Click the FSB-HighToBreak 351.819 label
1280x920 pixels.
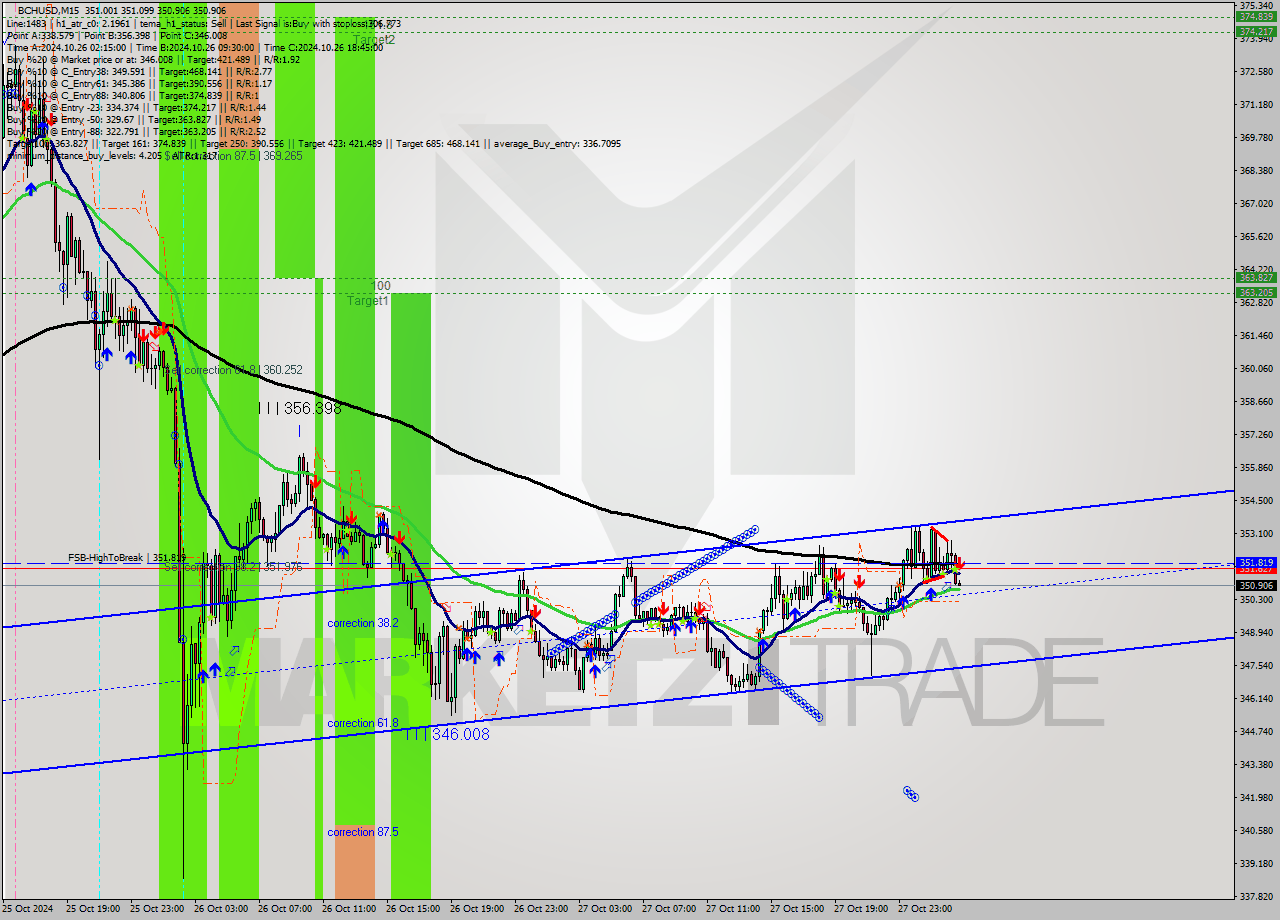pyautogui.click(x=127, y=558)
